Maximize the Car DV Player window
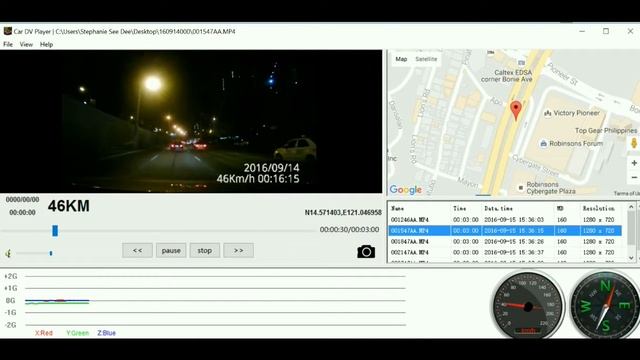The image size is (640, 360). click(606, 31)
